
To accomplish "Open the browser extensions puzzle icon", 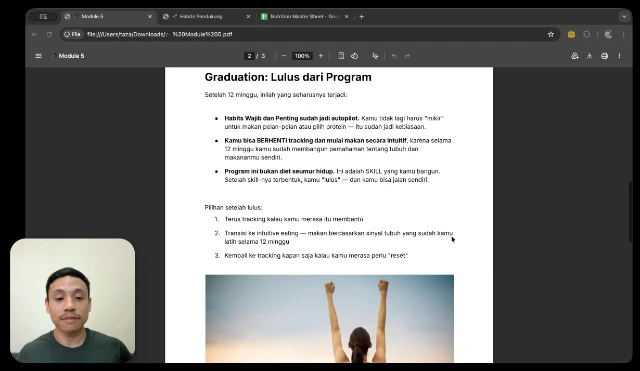I will (587, 34).
